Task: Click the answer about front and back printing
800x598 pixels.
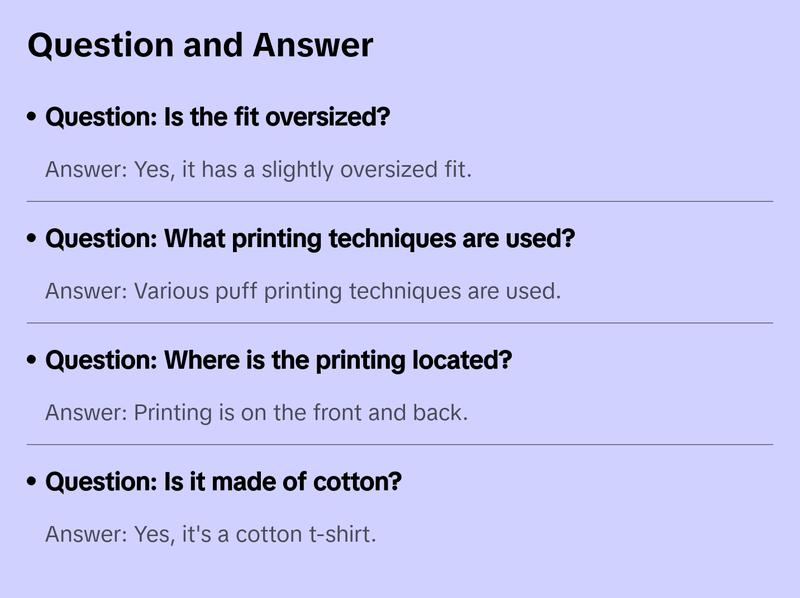Action: [x=256, y=412]
